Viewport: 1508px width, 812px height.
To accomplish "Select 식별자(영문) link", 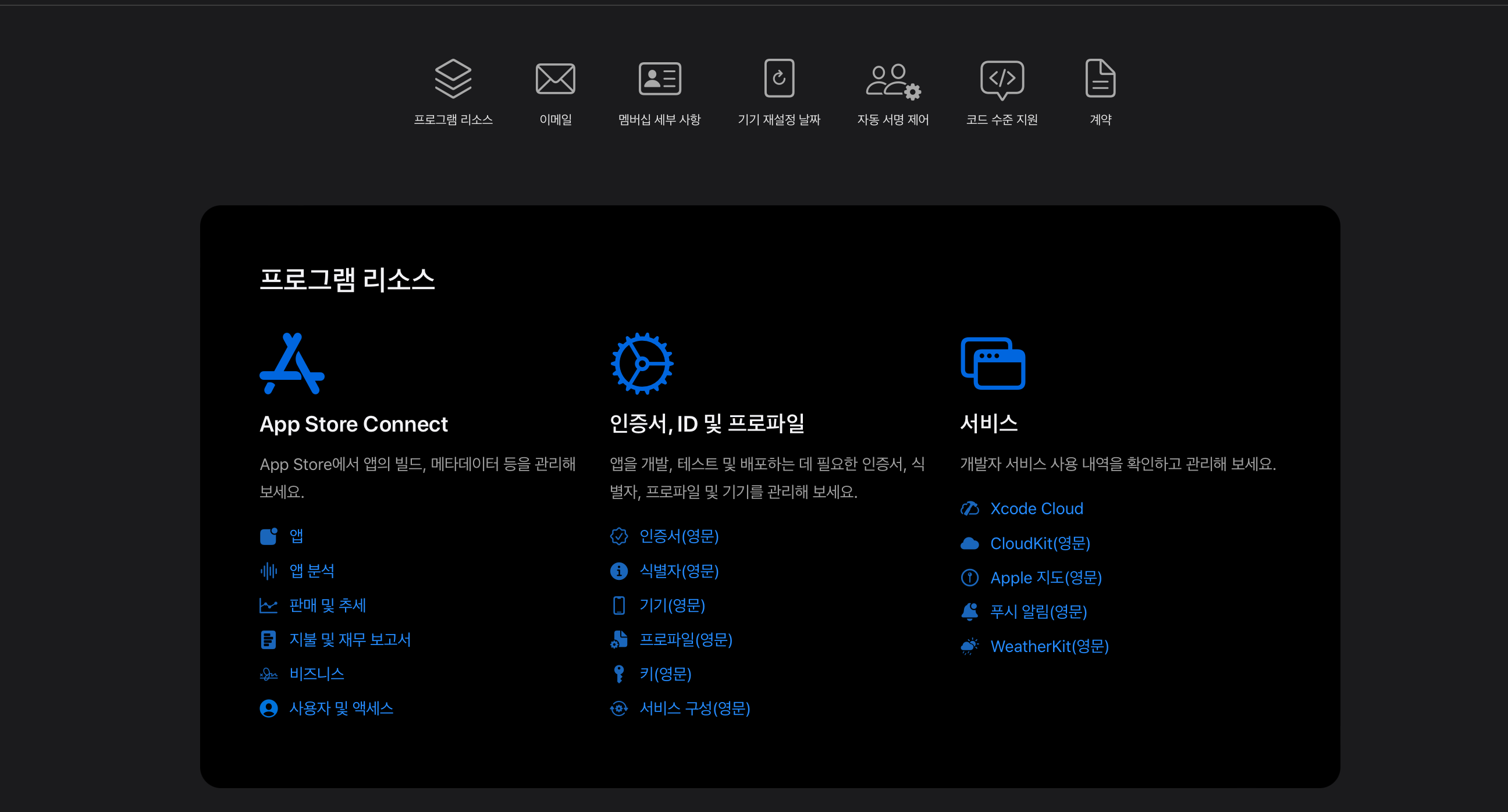I will [x=678, y=571].
